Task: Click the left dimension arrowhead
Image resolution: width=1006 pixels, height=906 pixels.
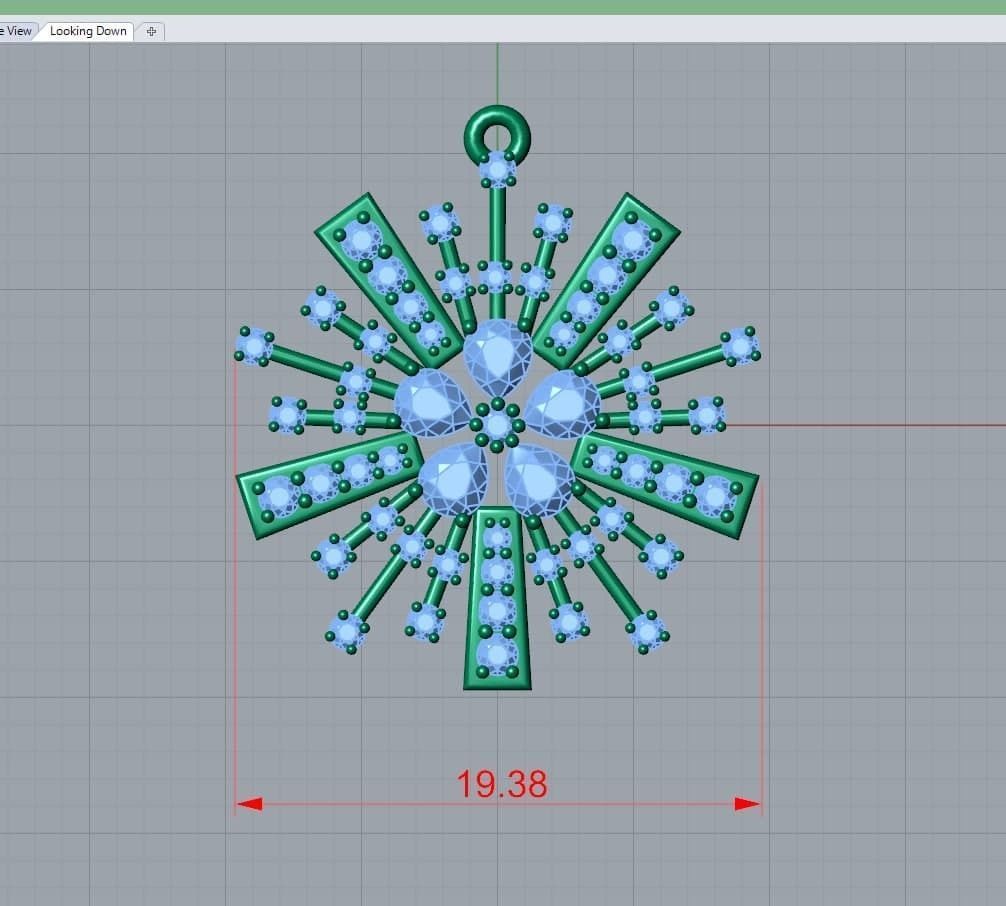Action: (250, 803)
